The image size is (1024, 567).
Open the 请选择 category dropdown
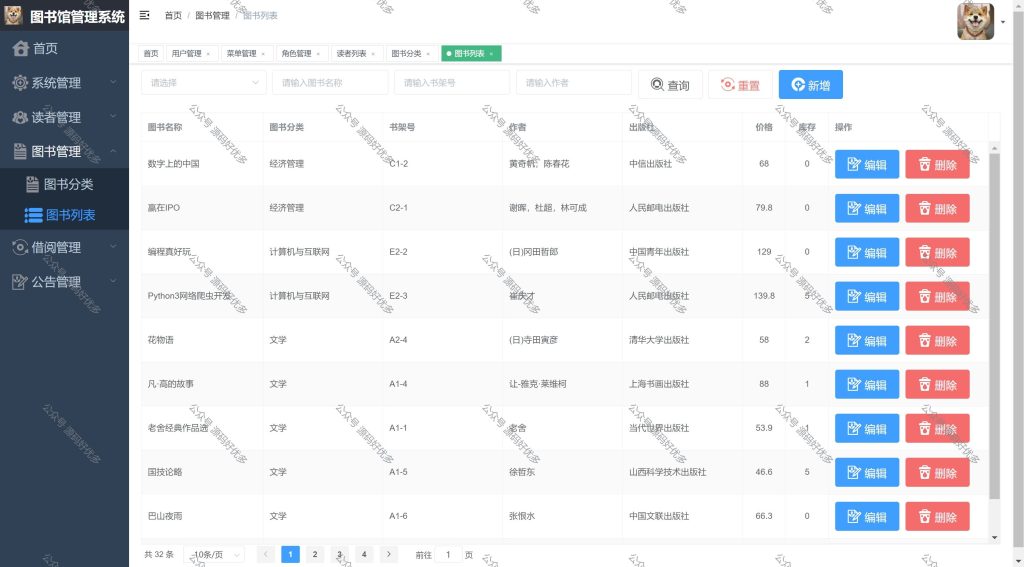(x=204, y=83)
